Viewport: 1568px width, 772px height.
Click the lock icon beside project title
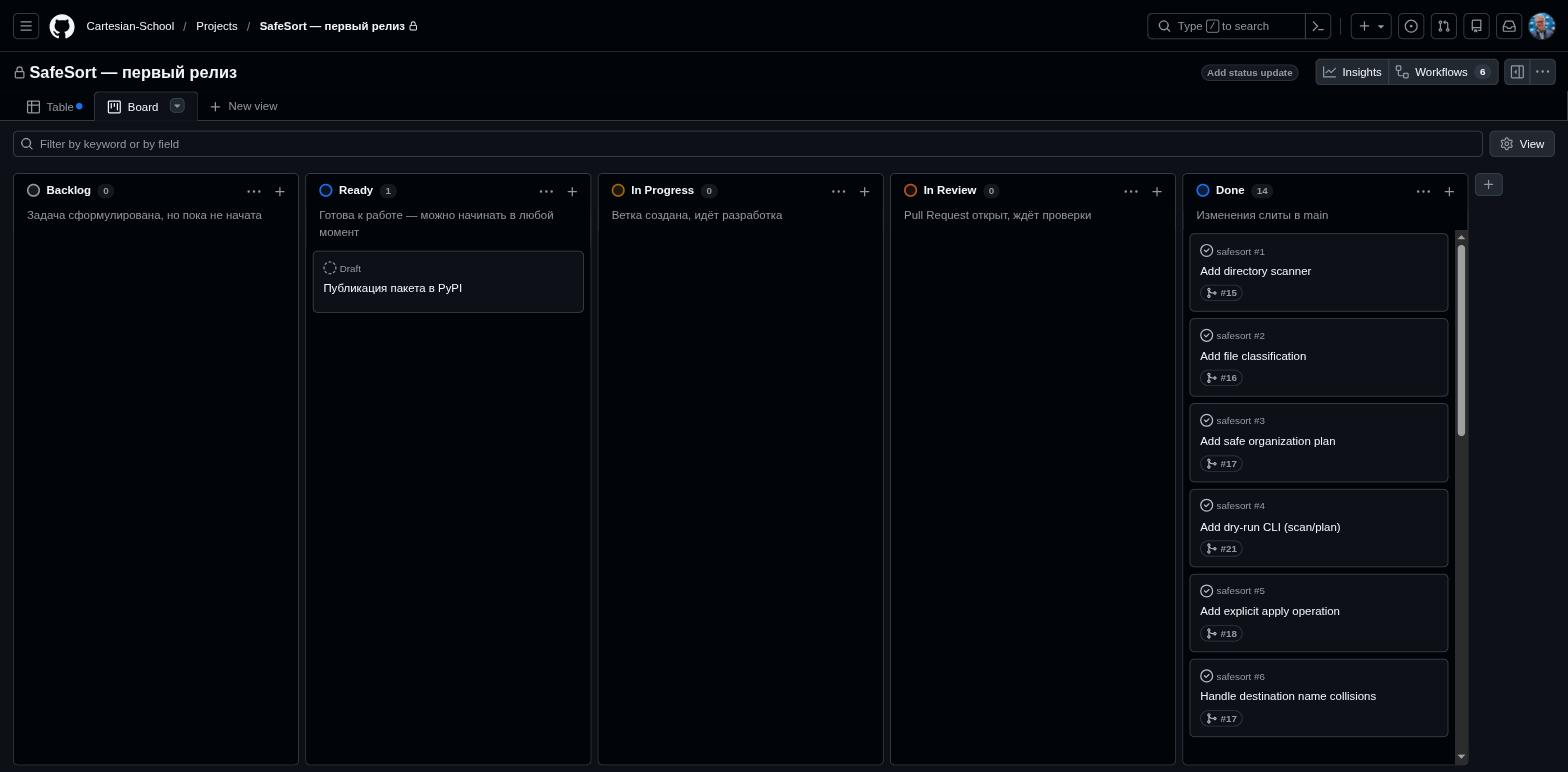click(19, 73)
